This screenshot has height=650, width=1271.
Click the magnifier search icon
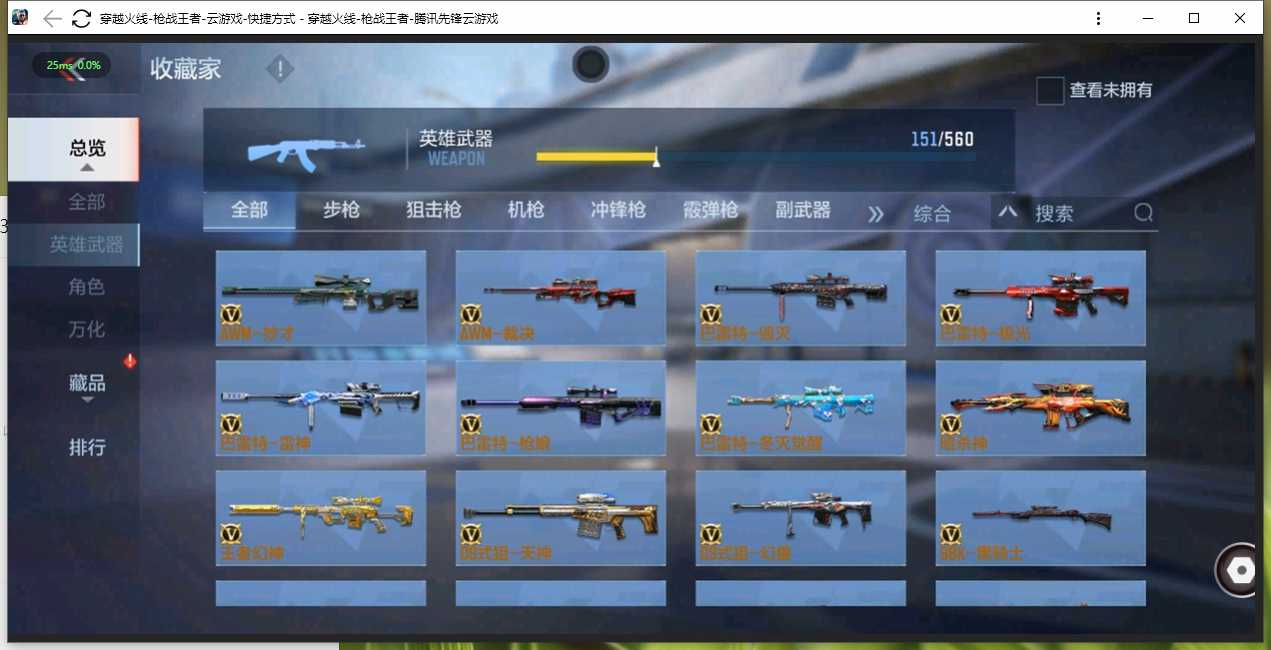[x=1143, y=213]
